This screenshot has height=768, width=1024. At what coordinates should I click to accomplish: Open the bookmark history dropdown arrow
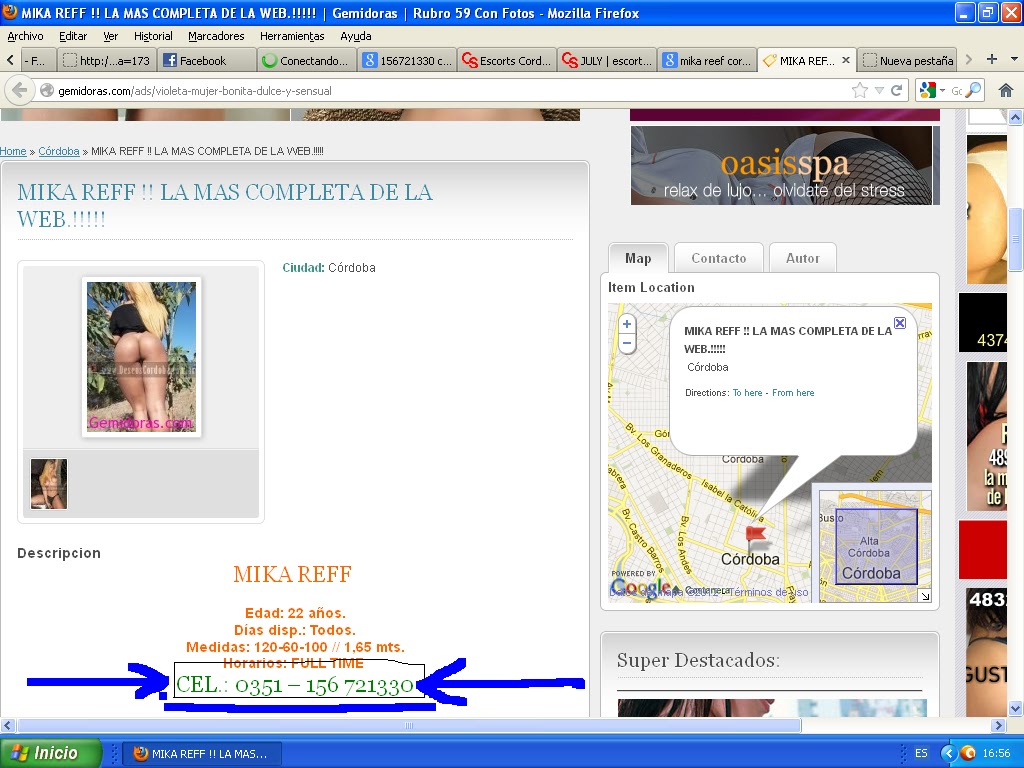pyautogui.click(x=879, y=90)
